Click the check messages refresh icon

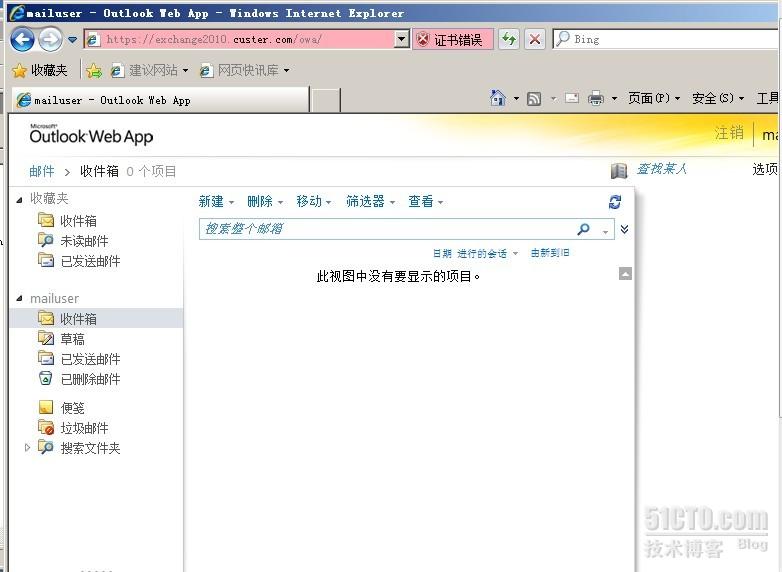(x=615, y=202)
